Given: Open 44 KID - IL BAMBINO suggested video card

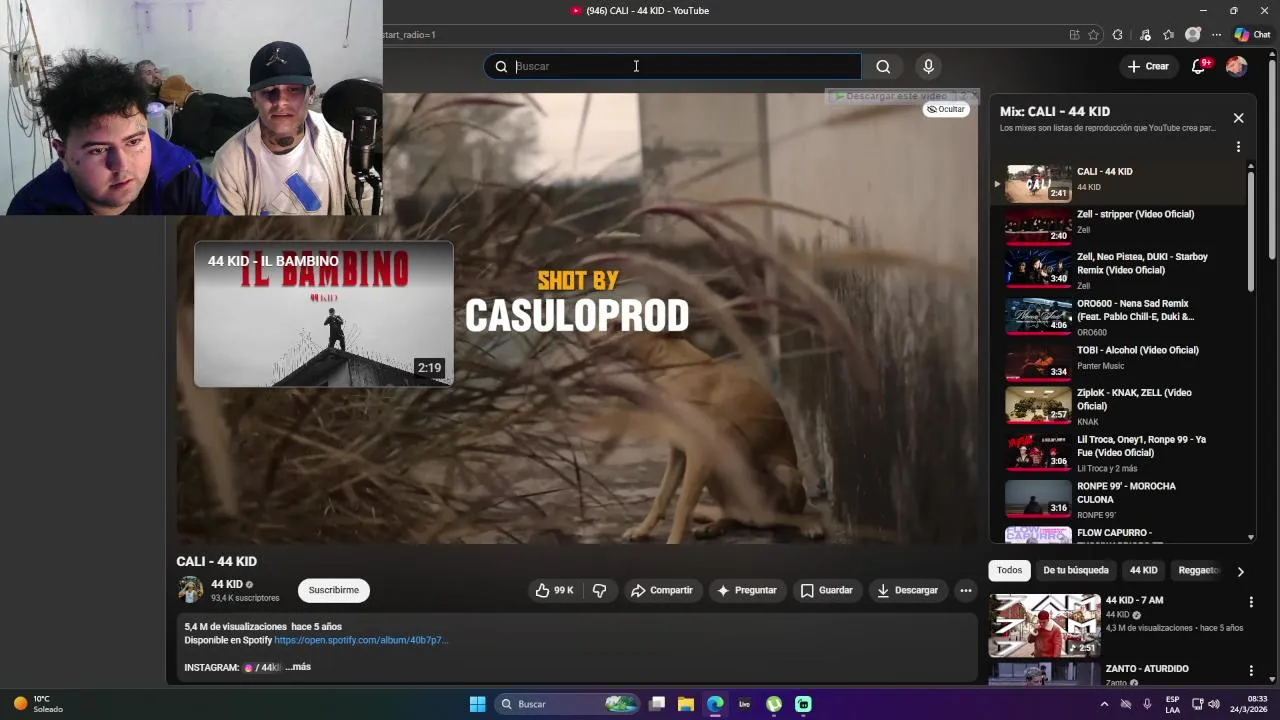Looking at the screenshot, I should [323, 314].
